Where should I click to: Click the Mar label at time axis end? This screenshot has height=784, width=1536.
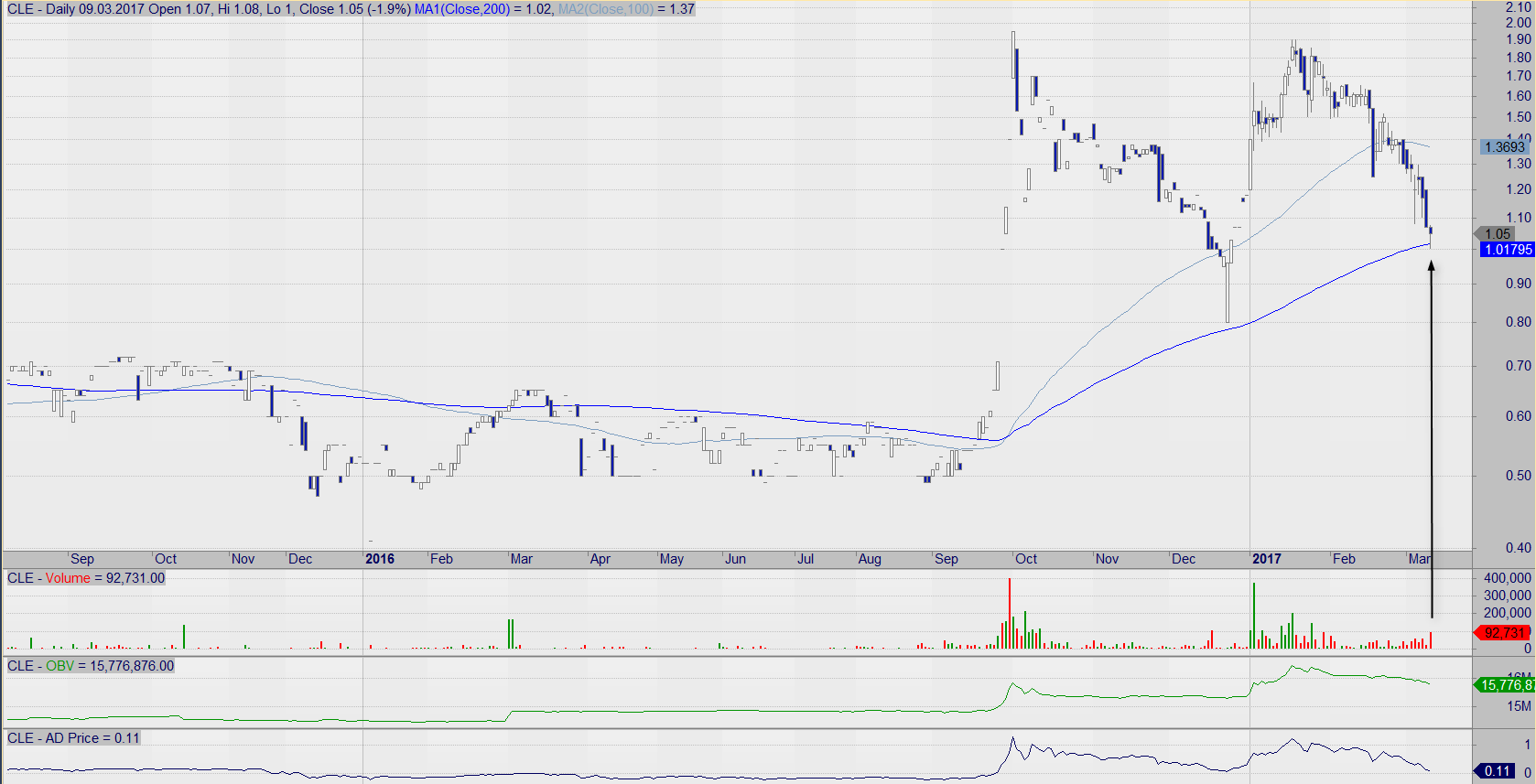(x=1420, y=559)
